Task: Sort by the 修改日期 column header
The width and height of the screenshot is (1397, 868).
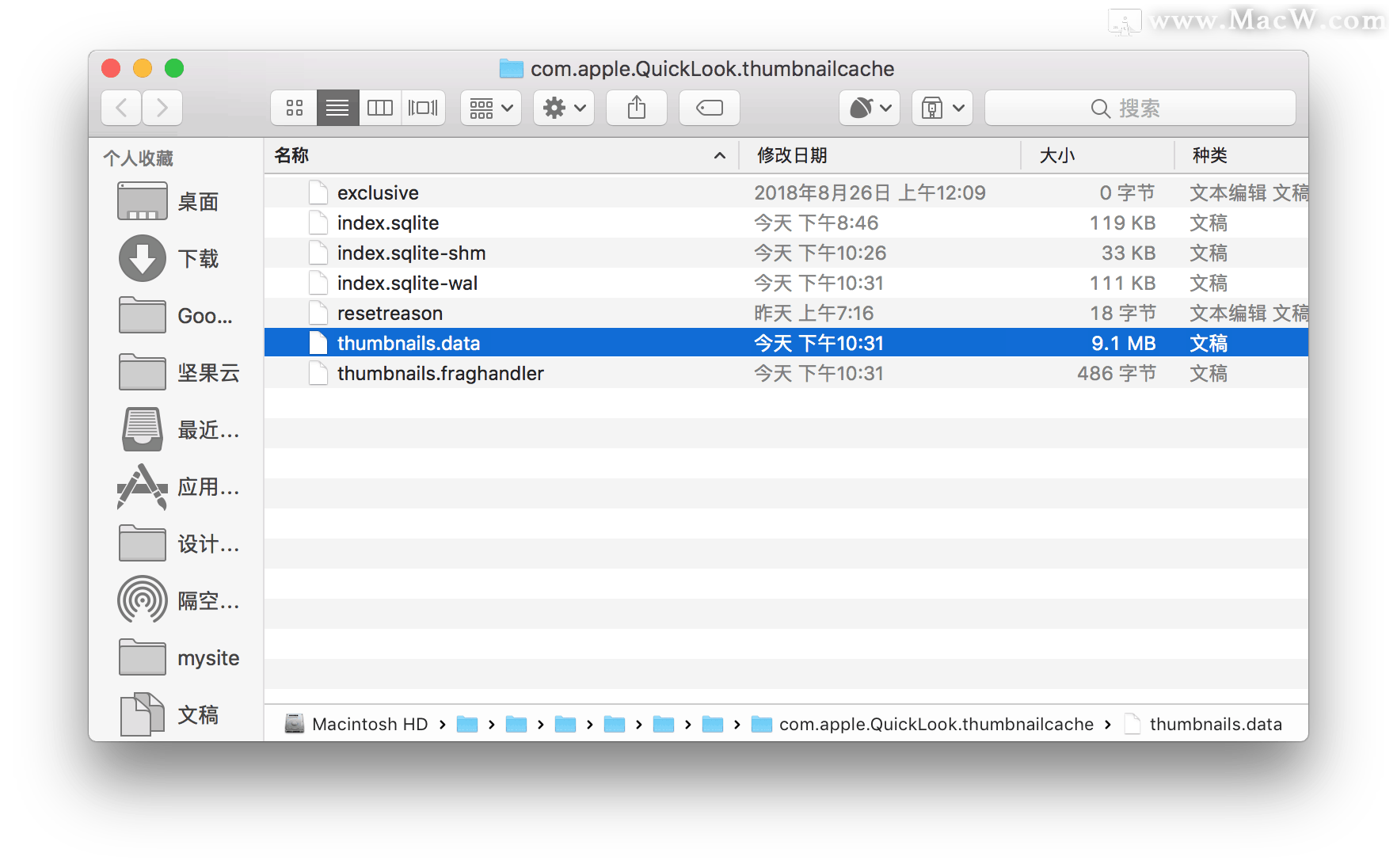Action: (880, 155)
